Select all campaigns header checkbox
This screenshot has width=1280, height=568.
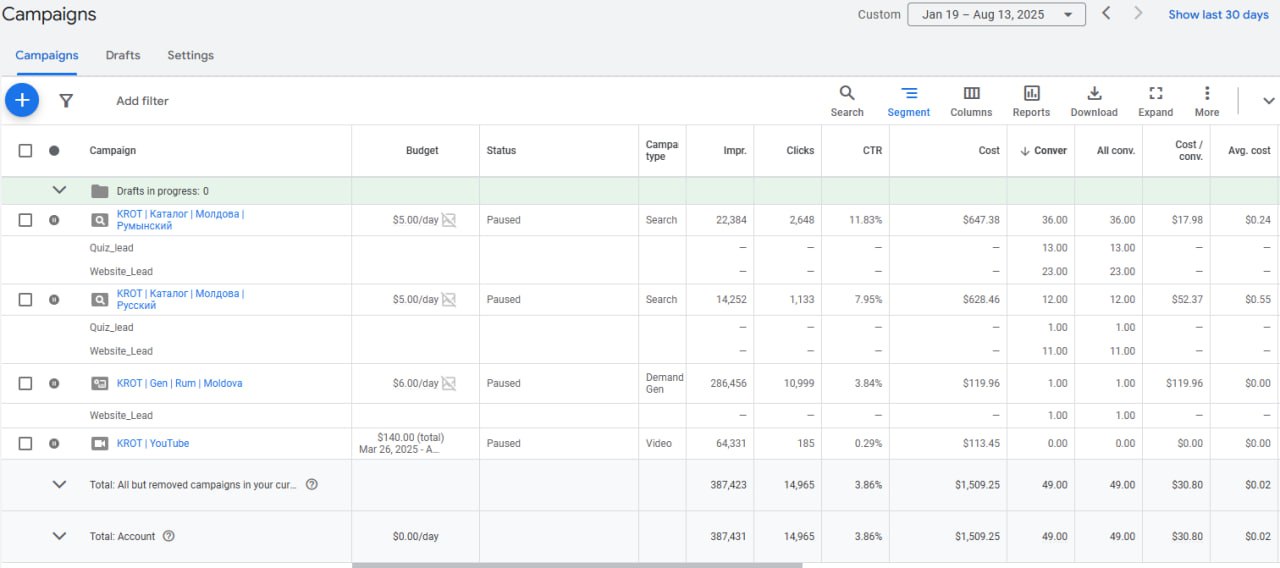[x=26, y=151]
